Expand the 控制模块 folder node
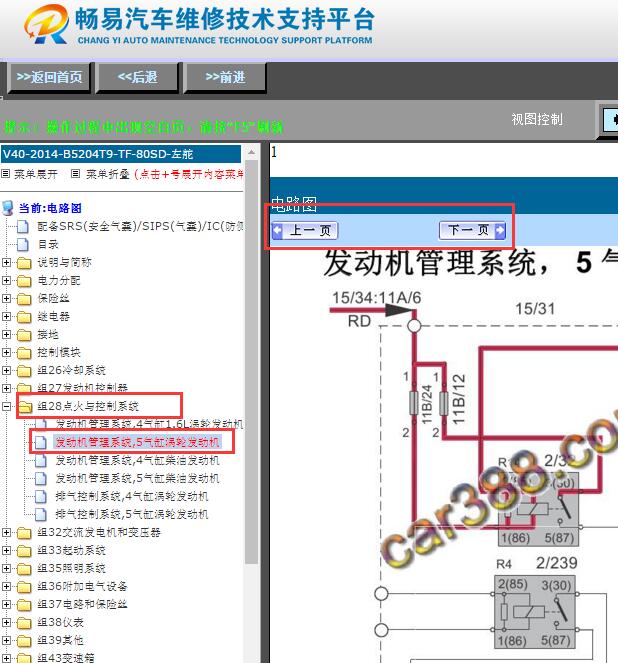This screenshot has width=618, height=663. tap(6, 352)
